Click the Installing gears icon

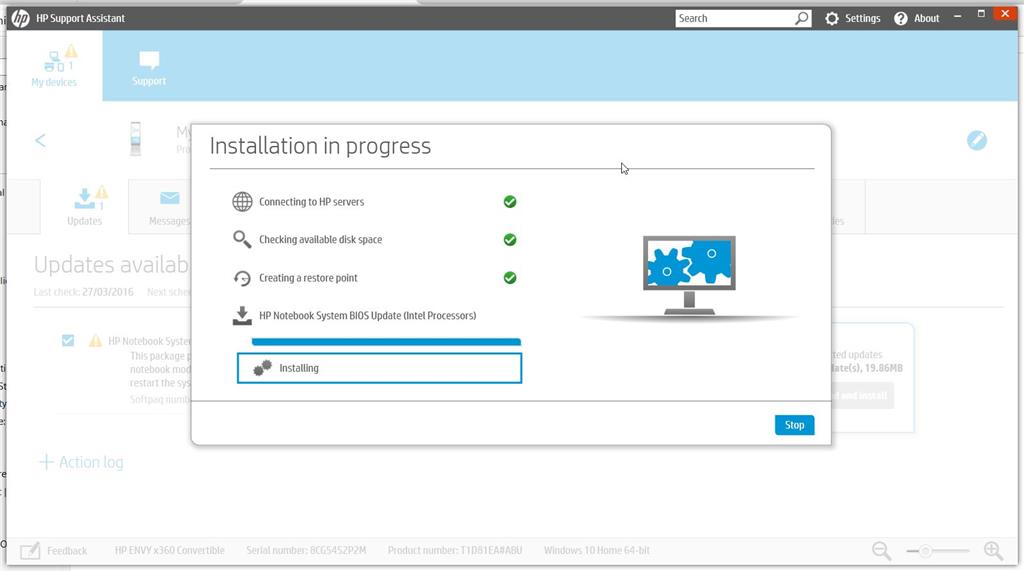coord(263,368)
